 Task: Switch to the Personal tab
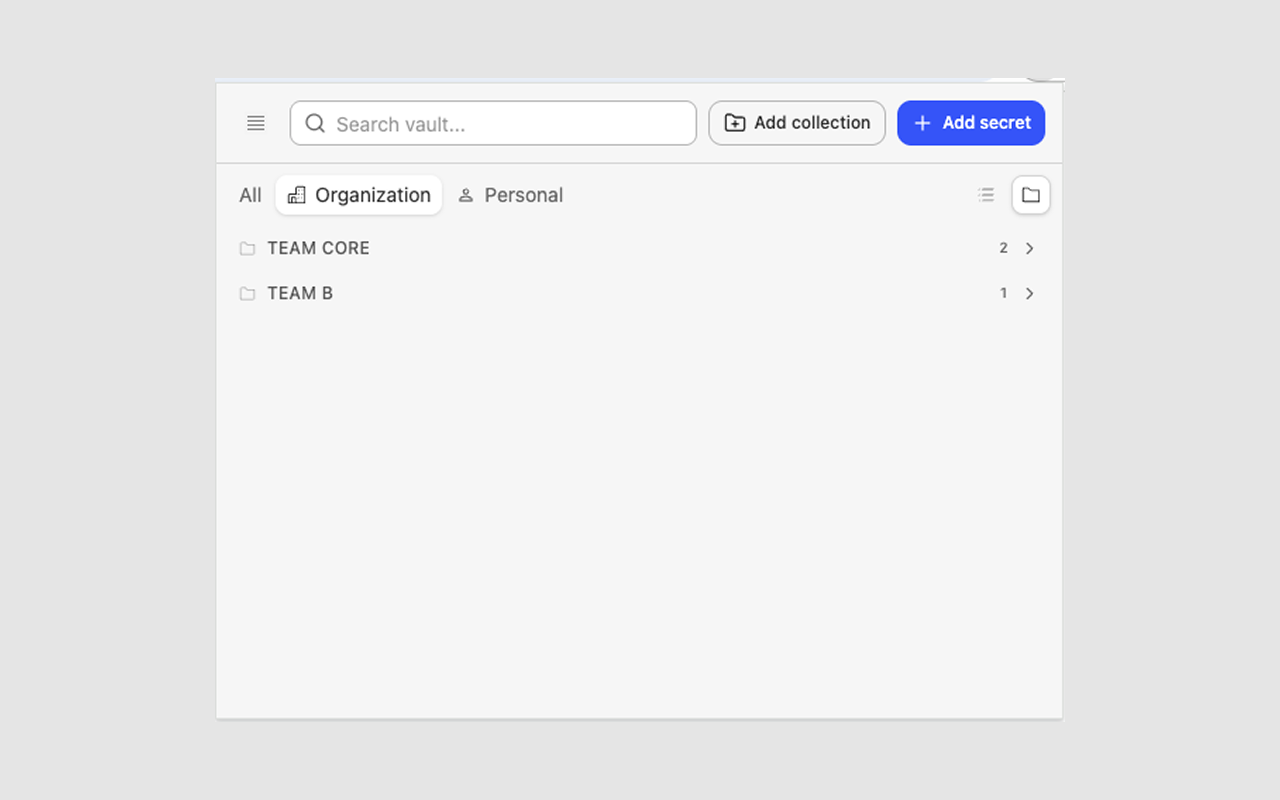pyautogui.click(x=510, y=195)
